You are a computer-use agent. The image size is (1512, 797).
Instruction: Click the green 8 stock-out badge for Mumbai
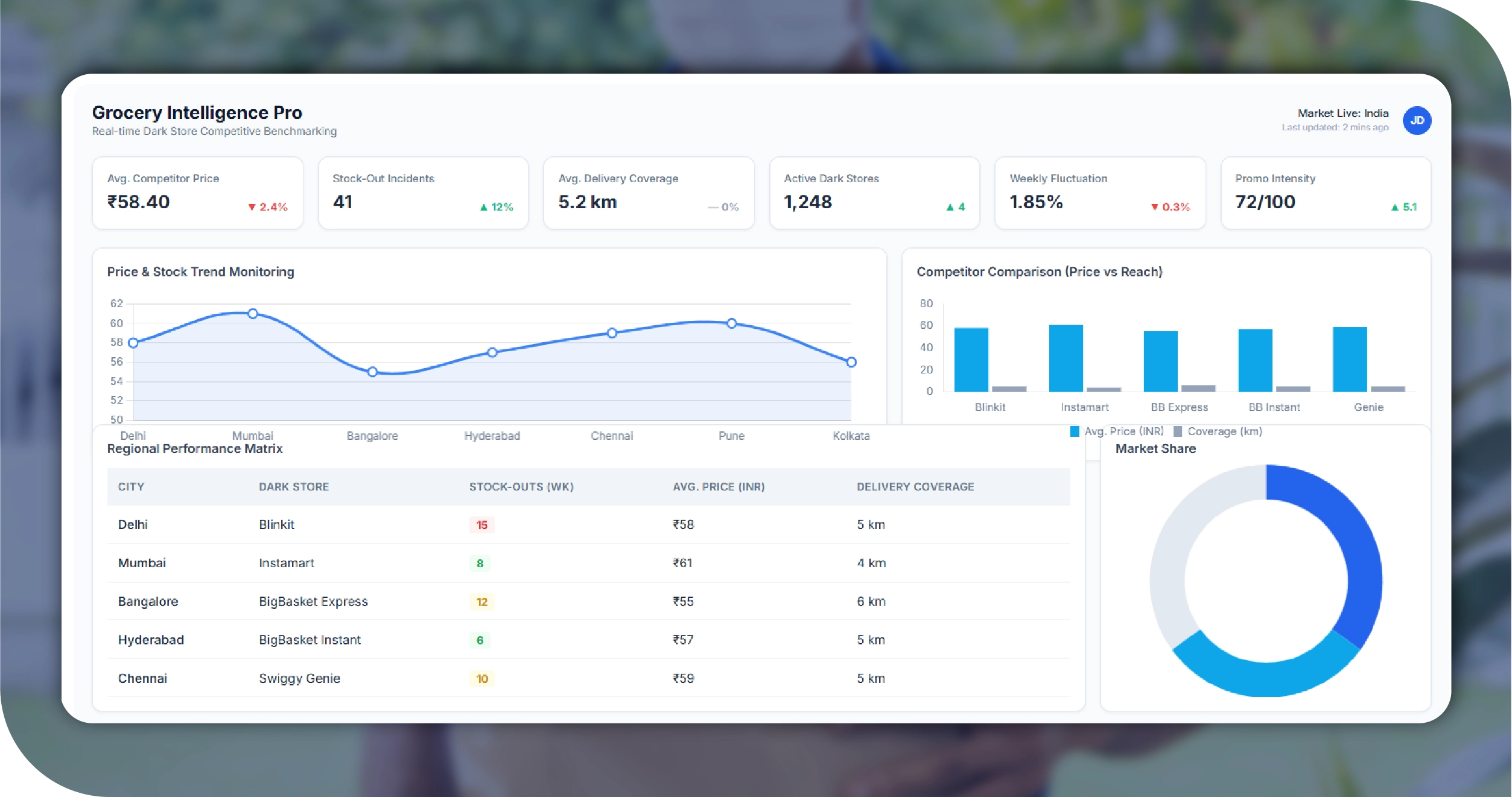click(480, 564)
